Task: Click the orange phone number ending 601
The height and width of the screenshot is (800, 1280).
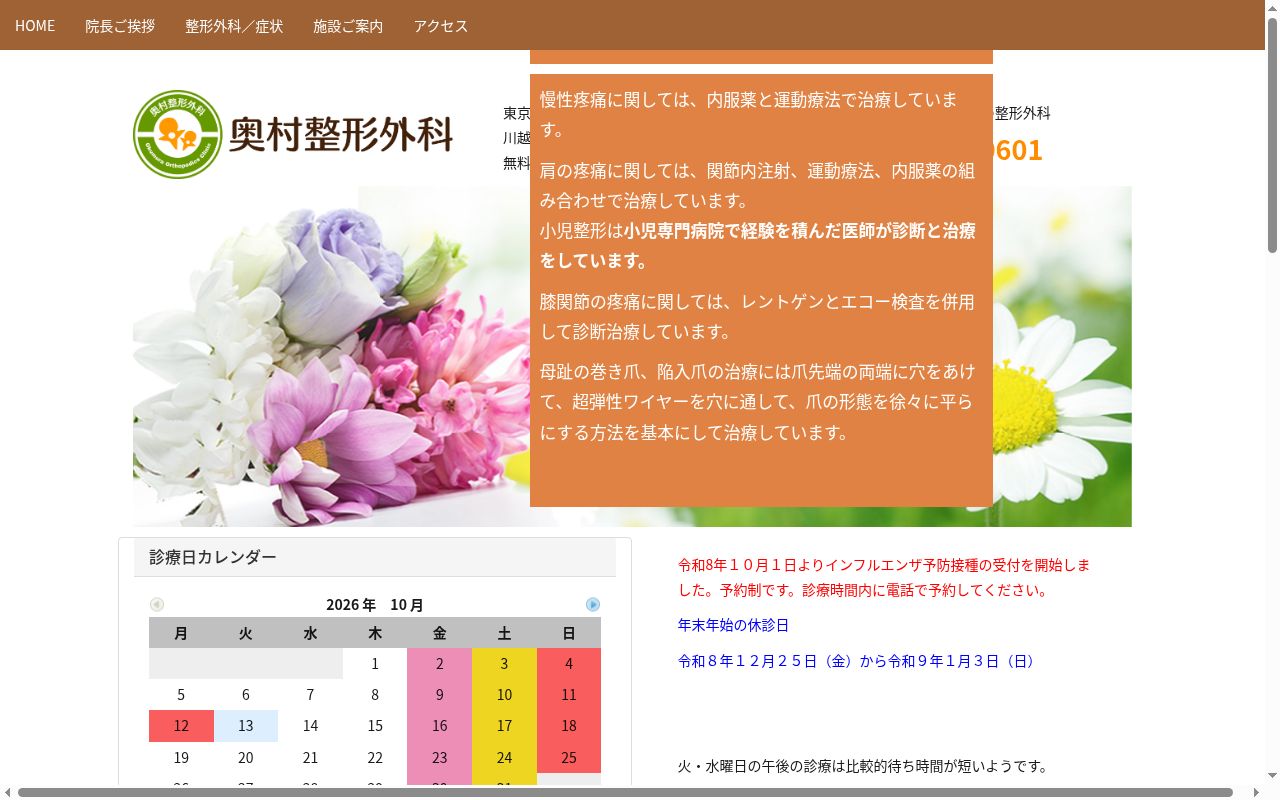Action: [x=1018, y=150]
